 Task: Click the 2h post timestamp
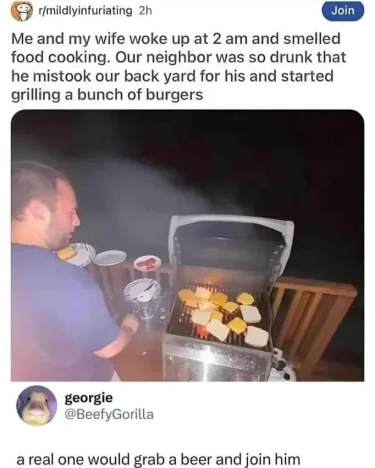[145, 11]
